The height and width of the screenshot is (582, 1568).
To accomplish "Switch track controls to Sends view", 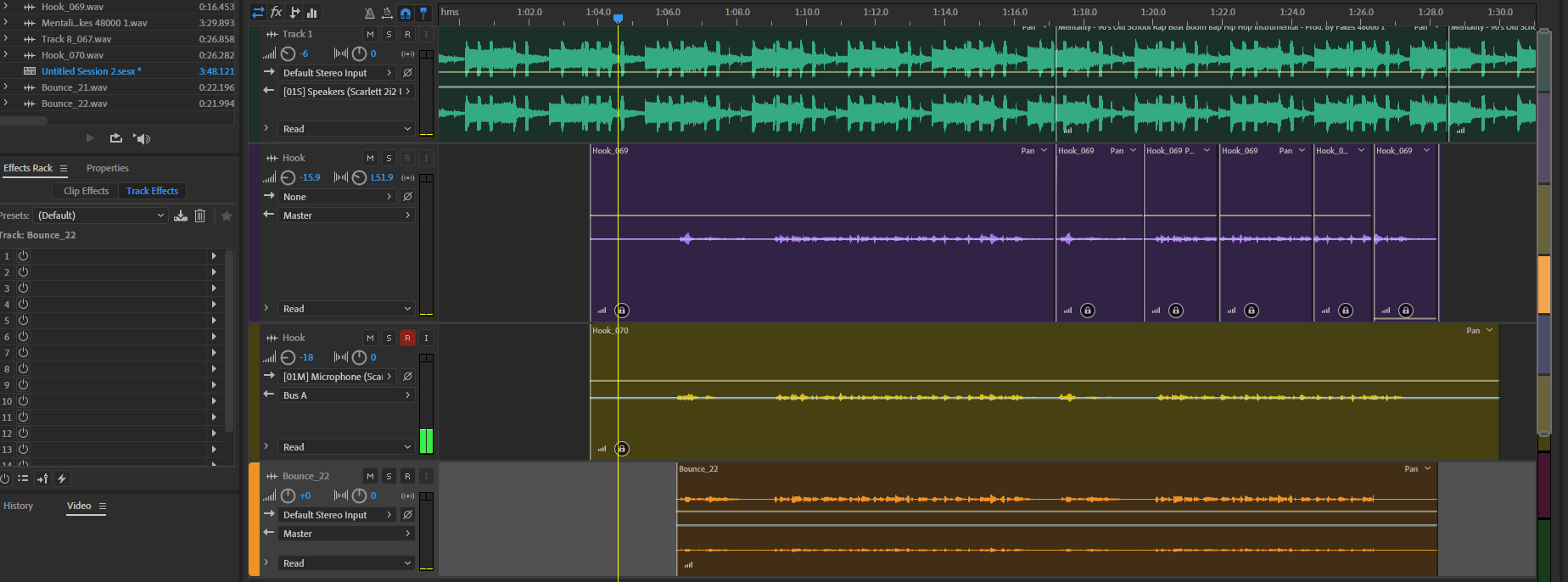I will point(294,13).
